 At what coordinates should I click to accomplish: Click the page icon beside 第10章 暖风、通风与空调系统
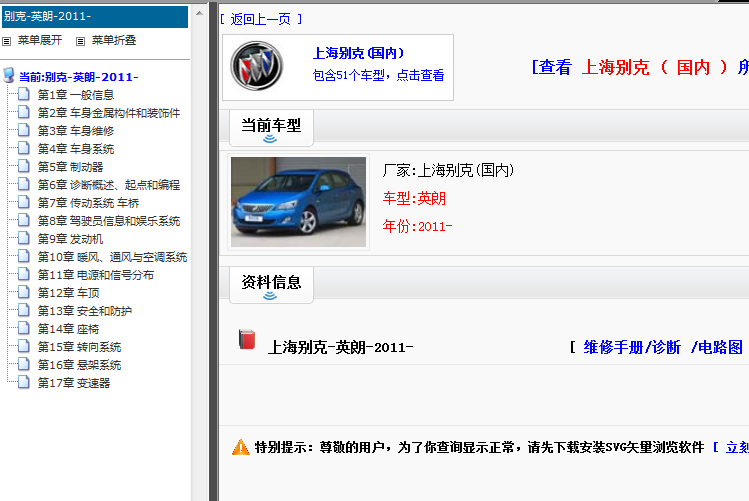23,256
